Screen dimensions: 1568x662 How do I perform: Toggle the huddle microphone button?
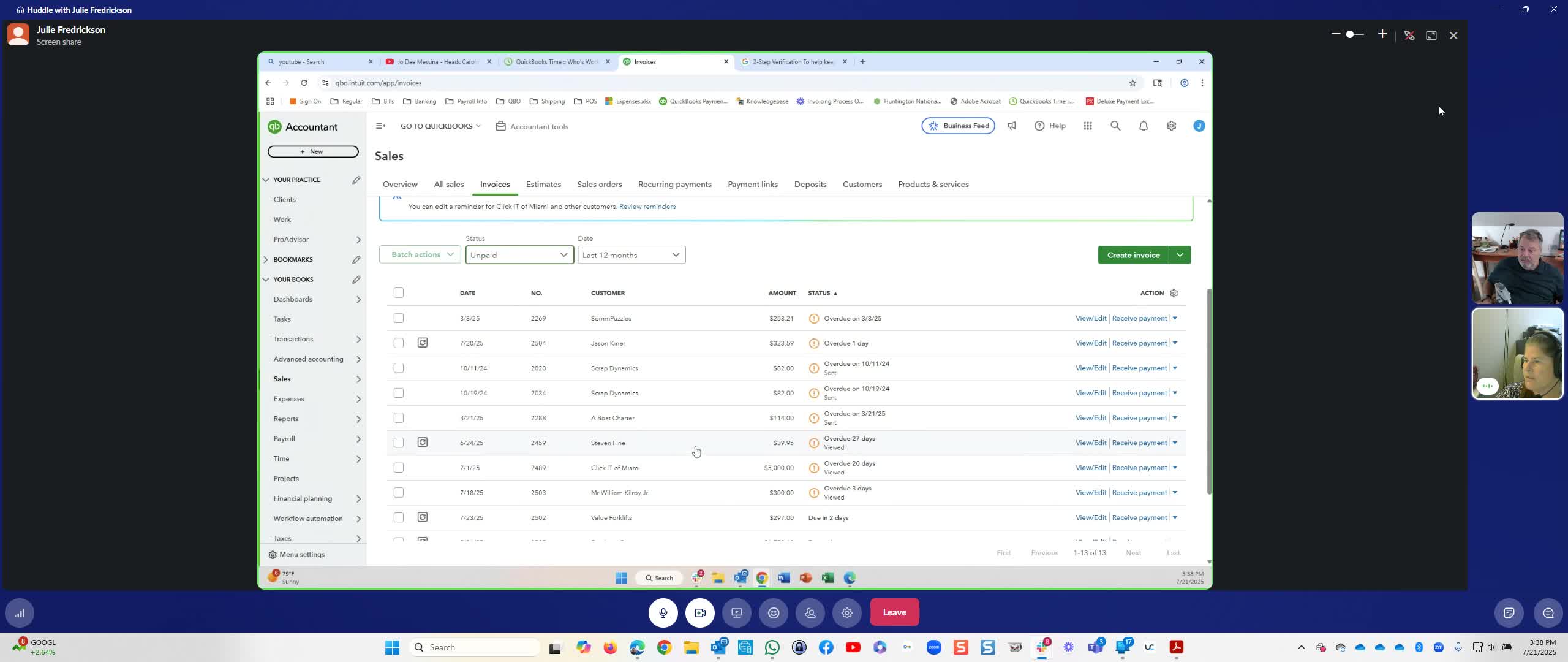663,612
